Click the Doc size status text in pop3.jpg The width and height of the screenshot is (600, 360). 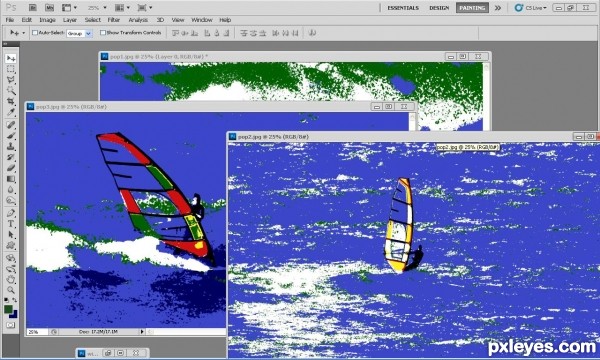98,332
